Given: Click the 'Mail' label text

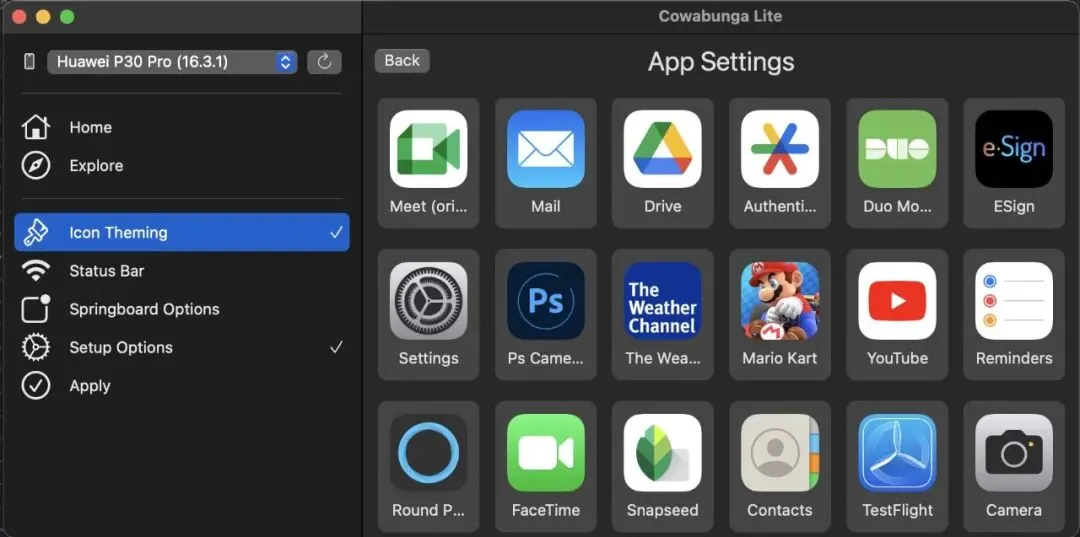Looking at the screenshot, I should 546,207.
